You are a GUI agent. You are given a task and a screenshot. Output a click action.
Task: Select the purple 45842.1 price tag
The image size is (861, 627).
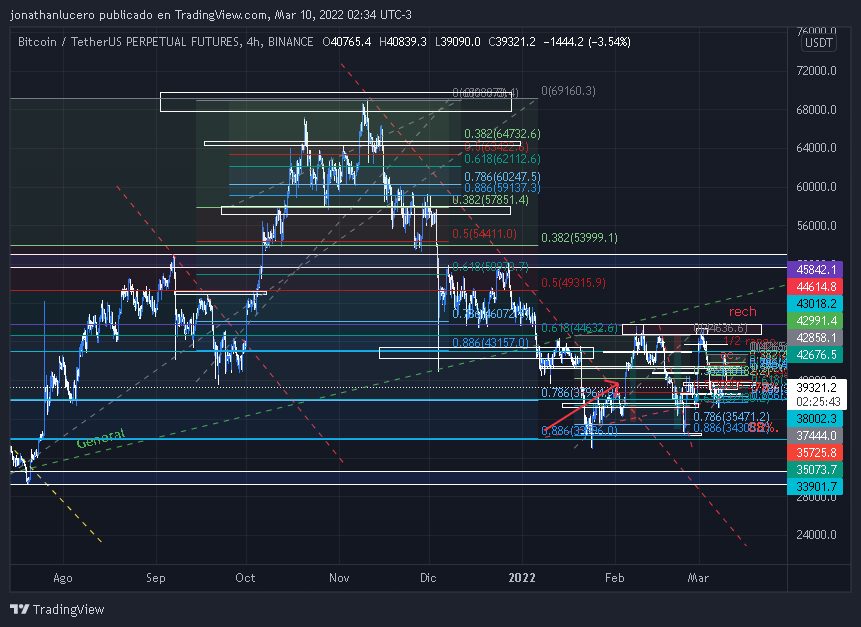pyautogui.click(x=815, y=270)
